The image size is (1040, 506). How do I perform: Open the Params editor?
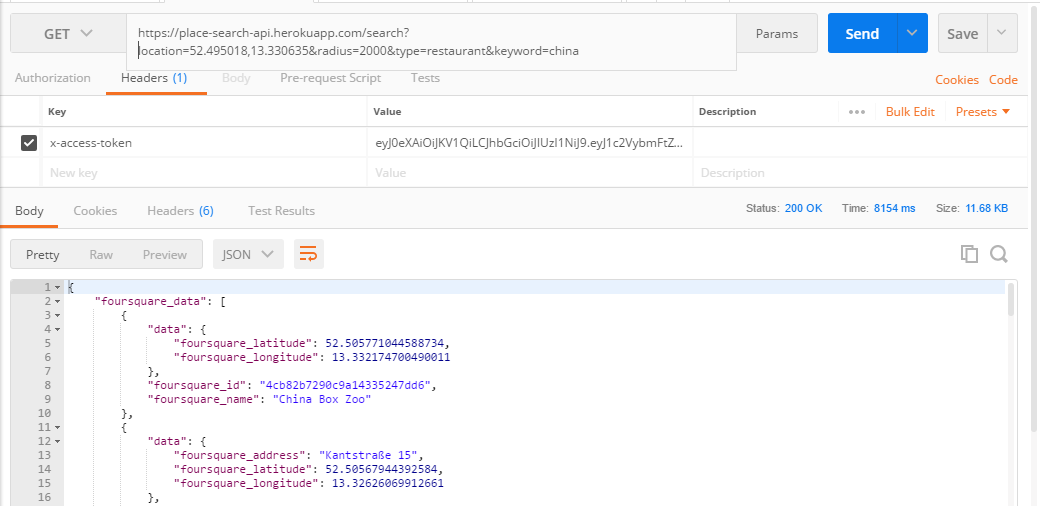[777, 34]
